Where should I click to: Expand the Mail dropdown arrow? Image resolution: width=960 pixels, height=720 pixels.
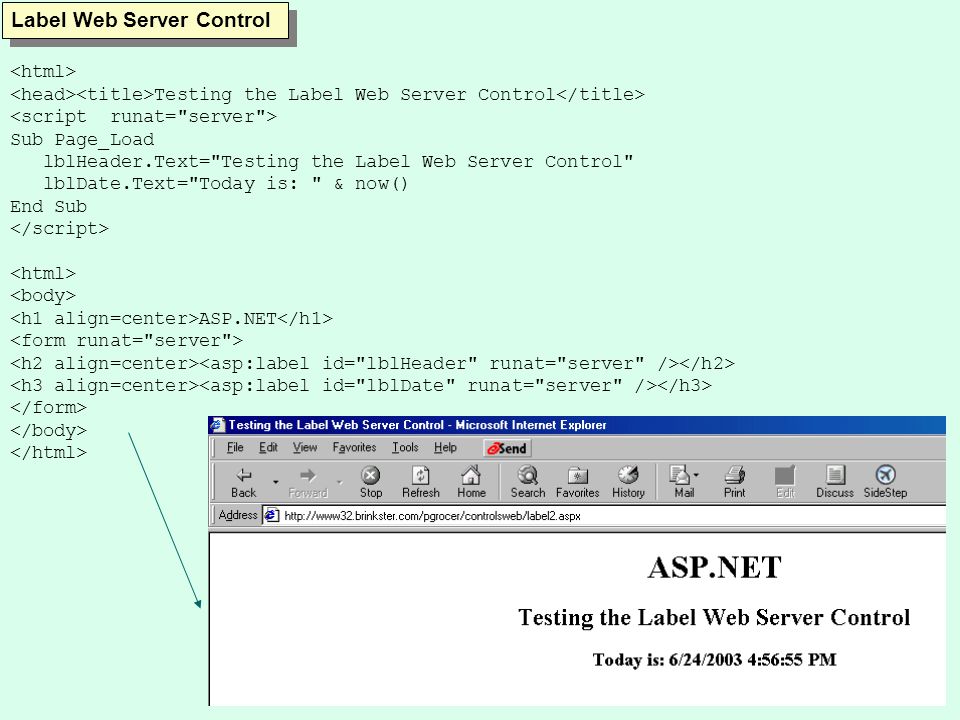(x=696, y=475)
